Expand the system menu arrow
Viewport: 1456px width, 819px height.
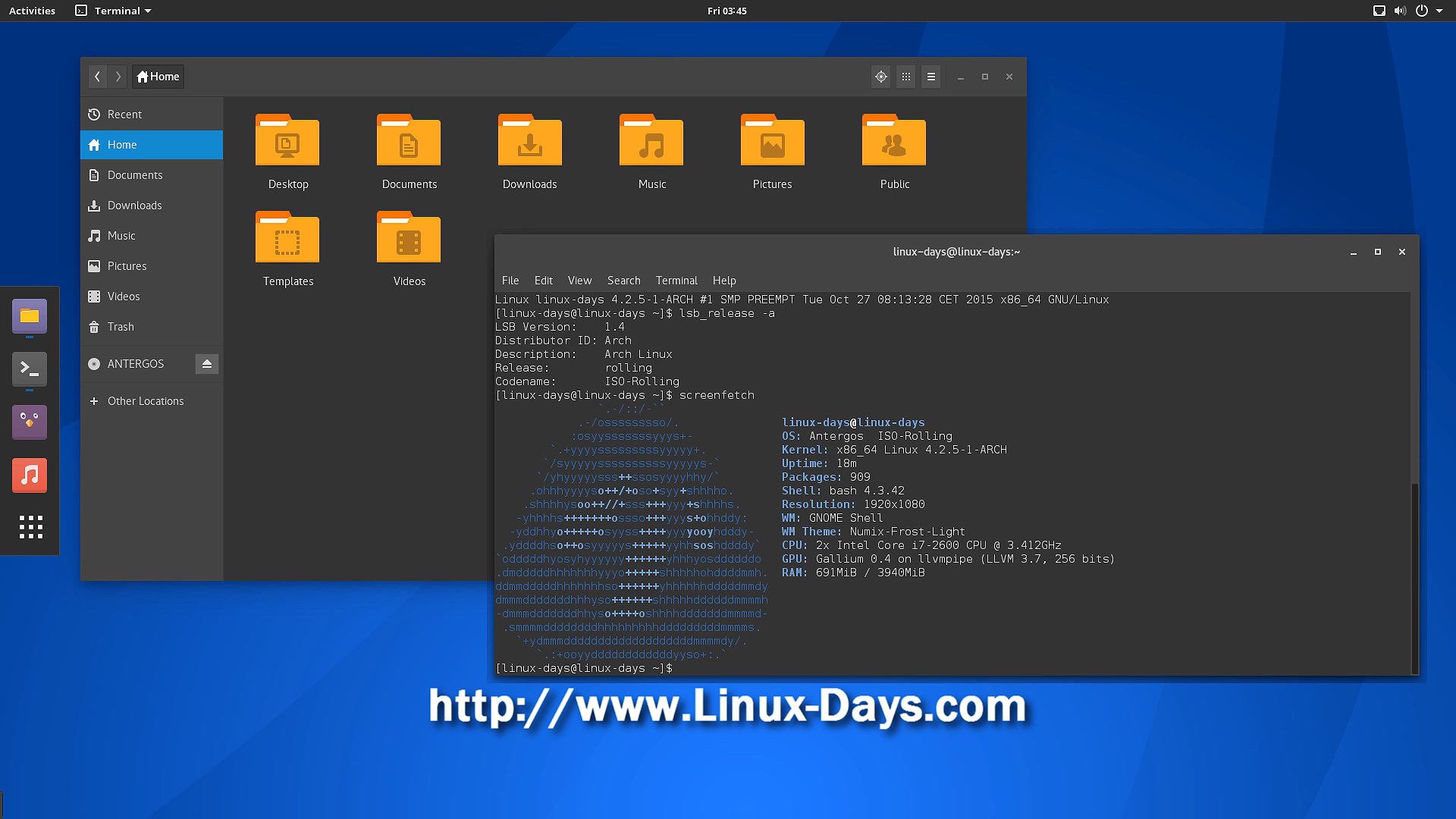tap(1439, 11)
